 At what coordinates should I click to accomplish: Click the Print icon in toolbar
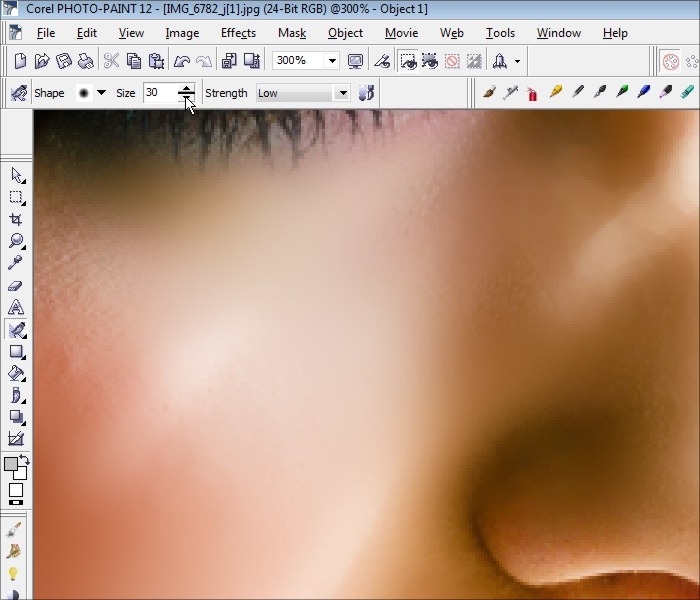(x=87, y=61)
